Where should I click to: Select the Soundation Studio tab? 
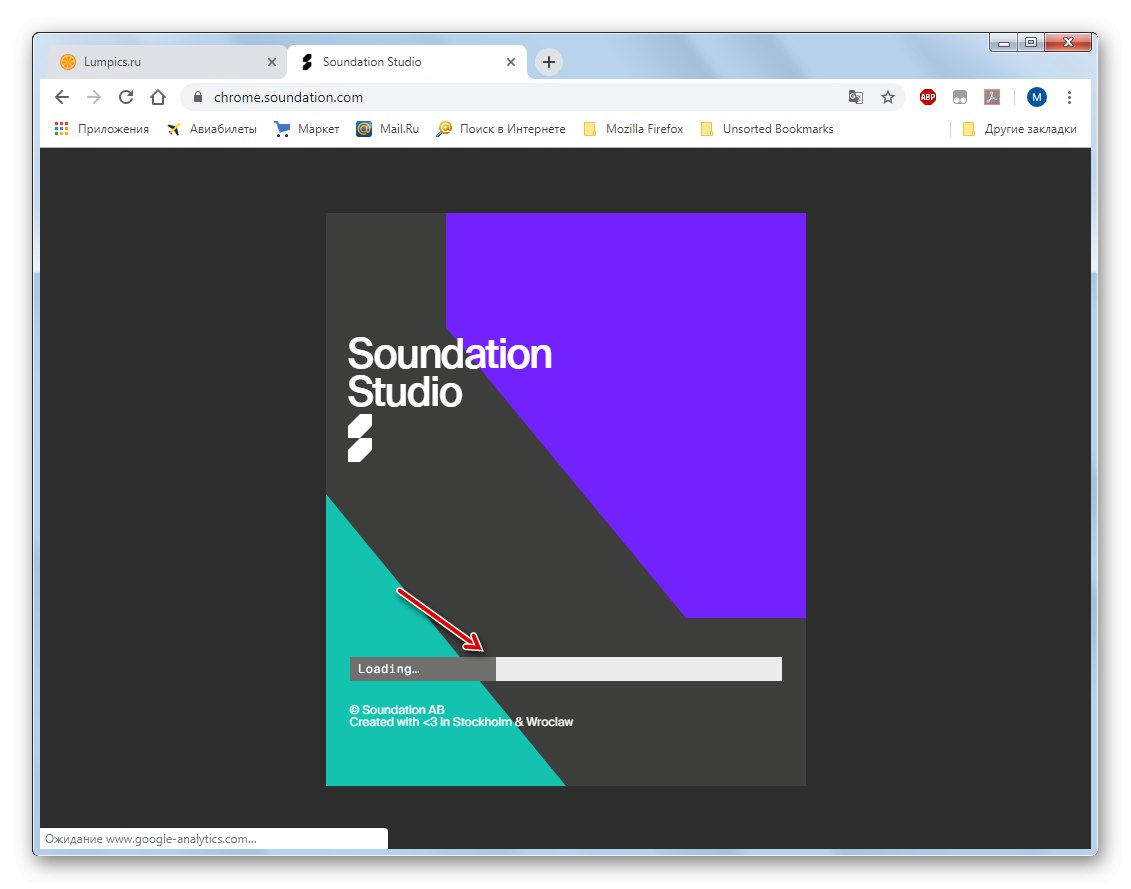click(407, 62)
